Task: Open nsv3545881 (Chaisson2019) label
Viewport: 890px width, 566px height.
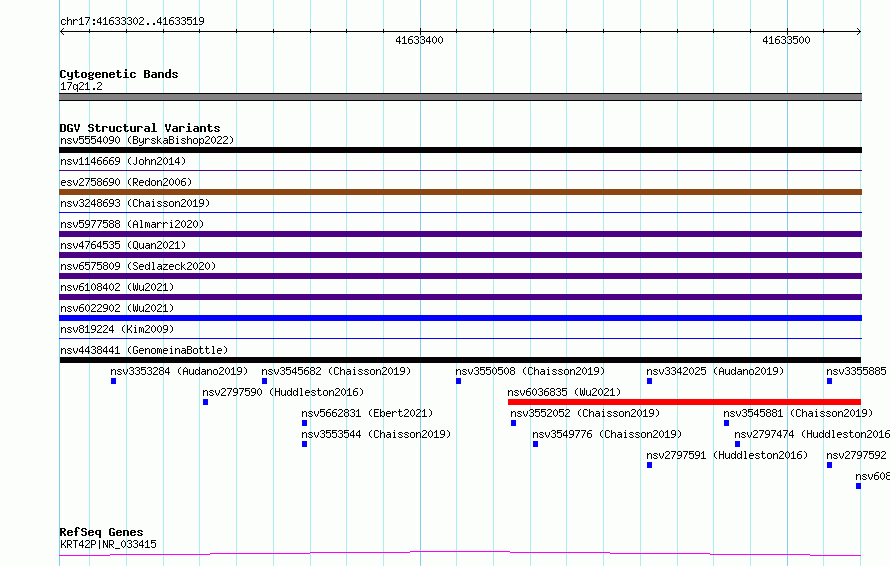Action: coord(798,413)
